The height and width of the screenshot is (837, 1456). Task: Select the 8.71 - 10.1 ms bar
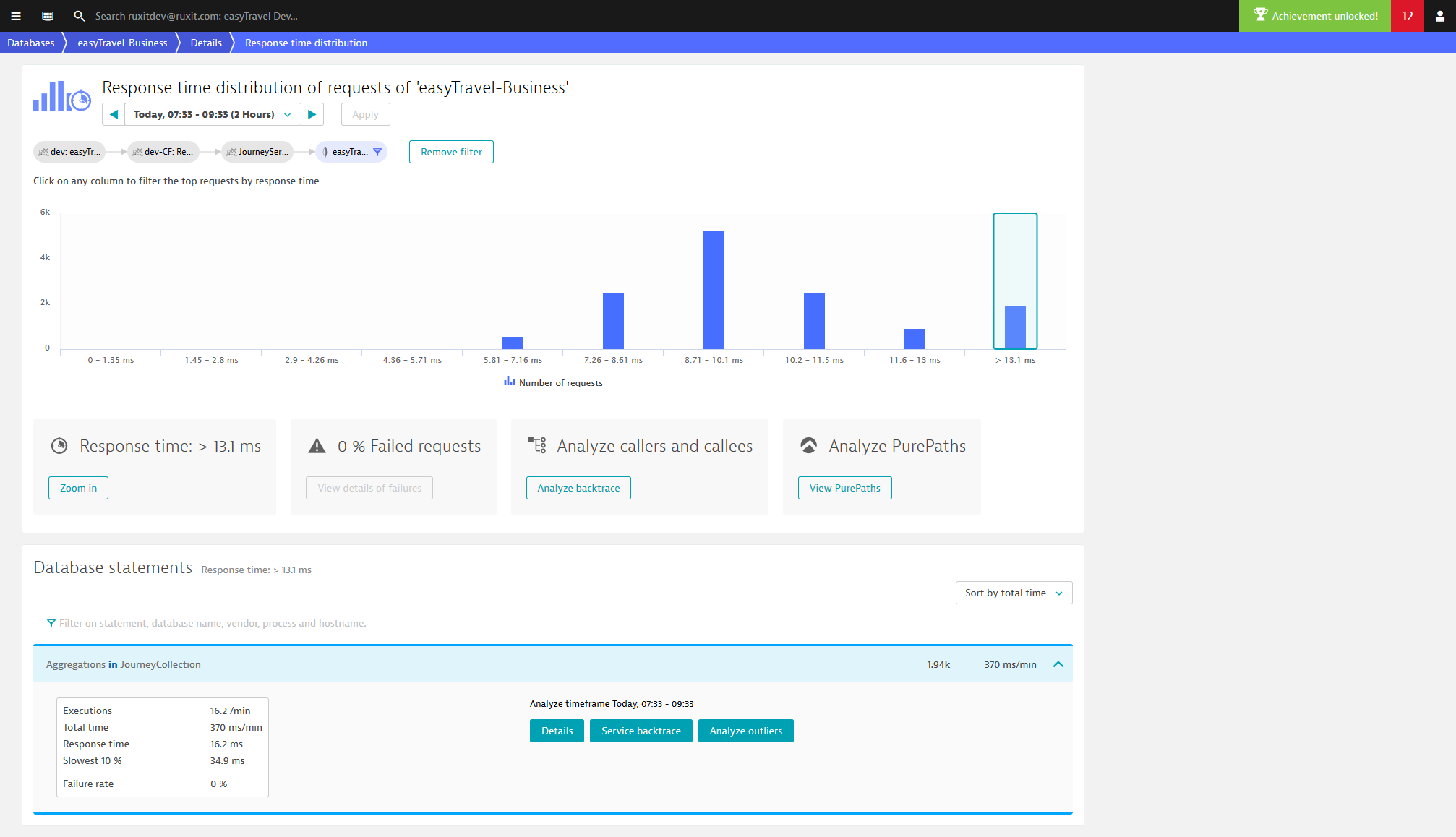click(x=714, y=290)
